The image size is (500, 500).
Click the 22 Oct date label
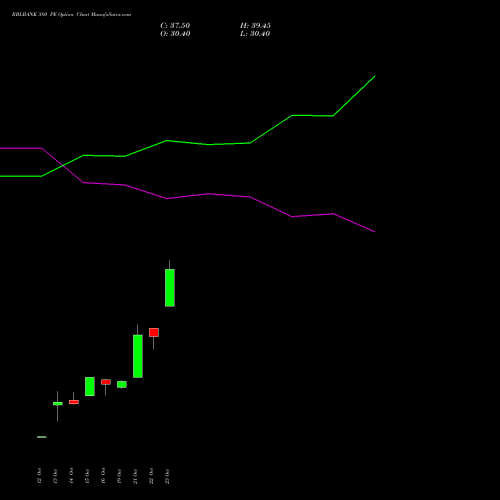coord(151,476)
